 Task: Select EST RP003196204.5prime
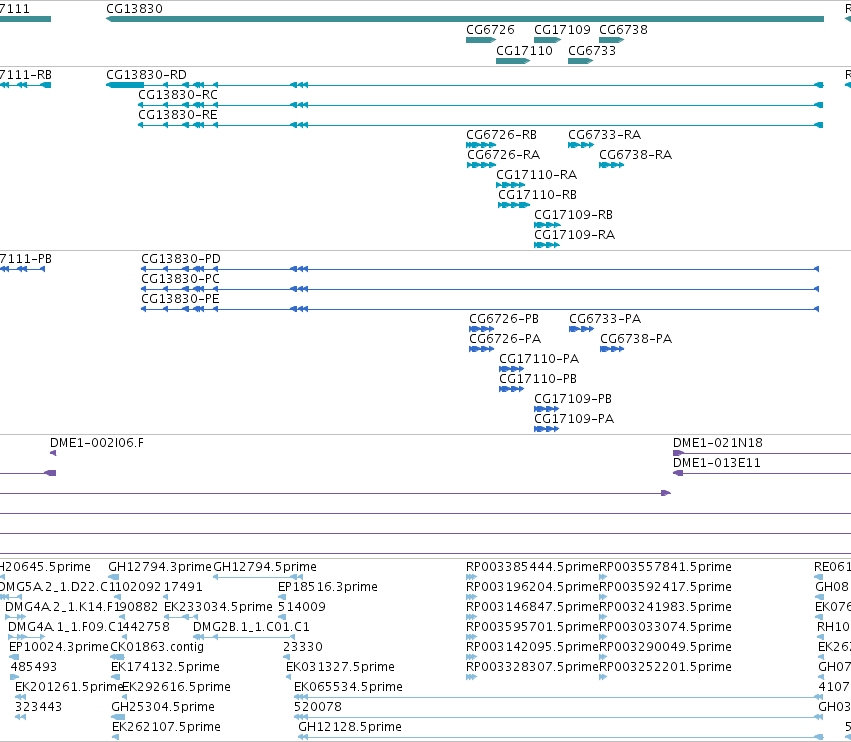tap(471, 597)
